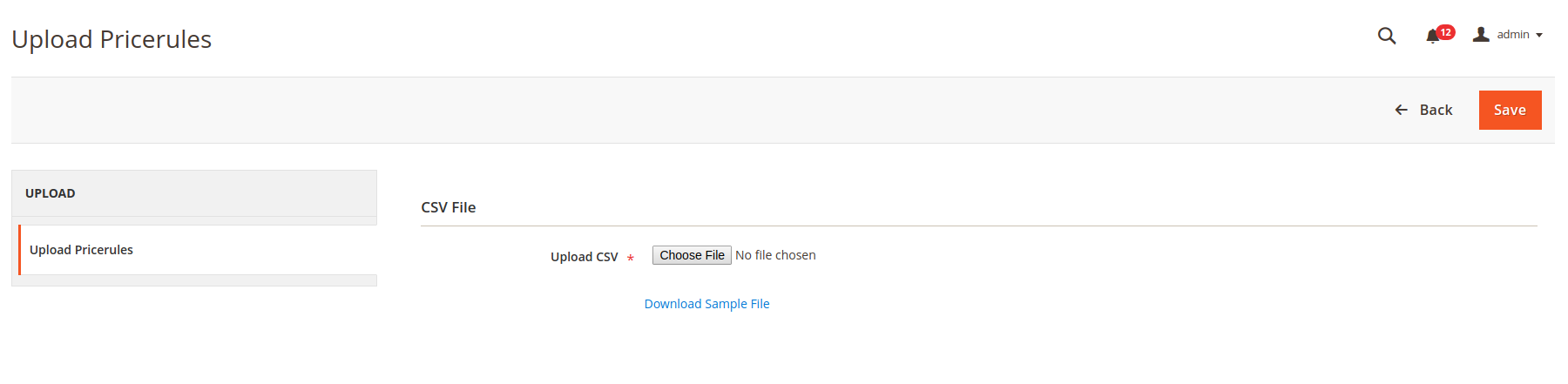
Task: Click the Upload Pricerules page title
Action: (112, 39)
